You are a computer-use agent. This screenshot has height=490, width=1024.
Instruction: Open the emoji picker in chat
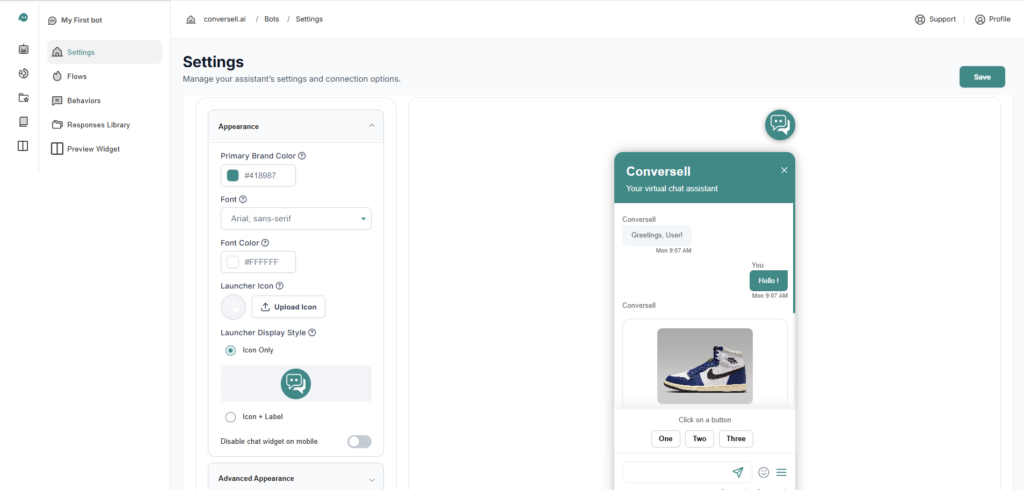coord(764,472)
